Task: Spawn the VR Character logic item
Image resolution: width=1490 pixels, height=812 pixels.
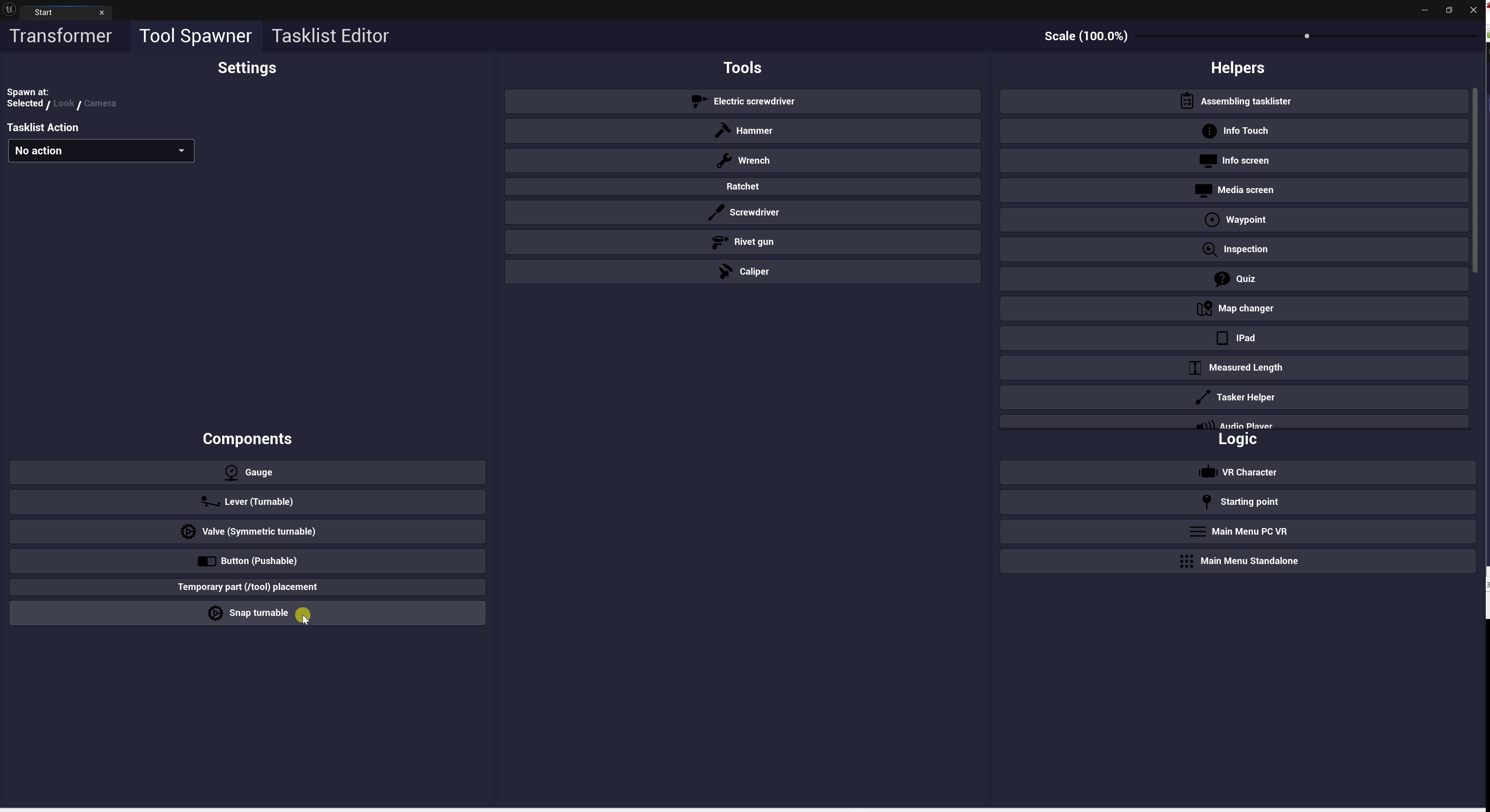Action: 1237,472
